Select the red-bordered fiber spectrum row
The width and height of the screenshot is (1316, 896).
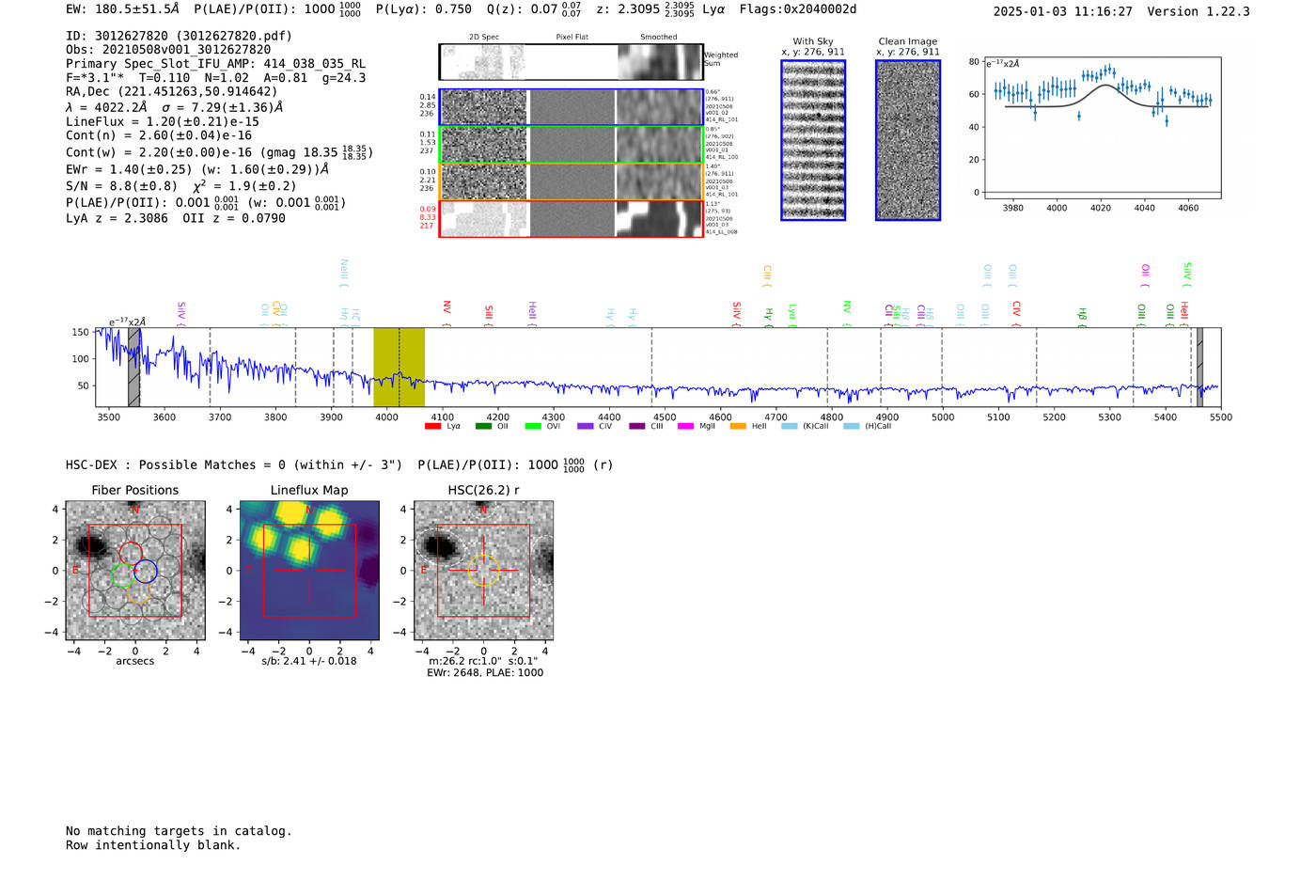point(571,219)
